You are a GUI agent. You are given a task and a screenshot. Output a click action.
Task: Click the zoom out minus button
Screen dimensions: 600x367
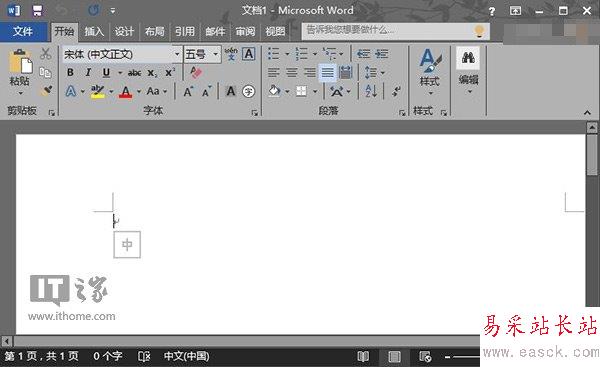pyautogui.click(x=447, y=357)
